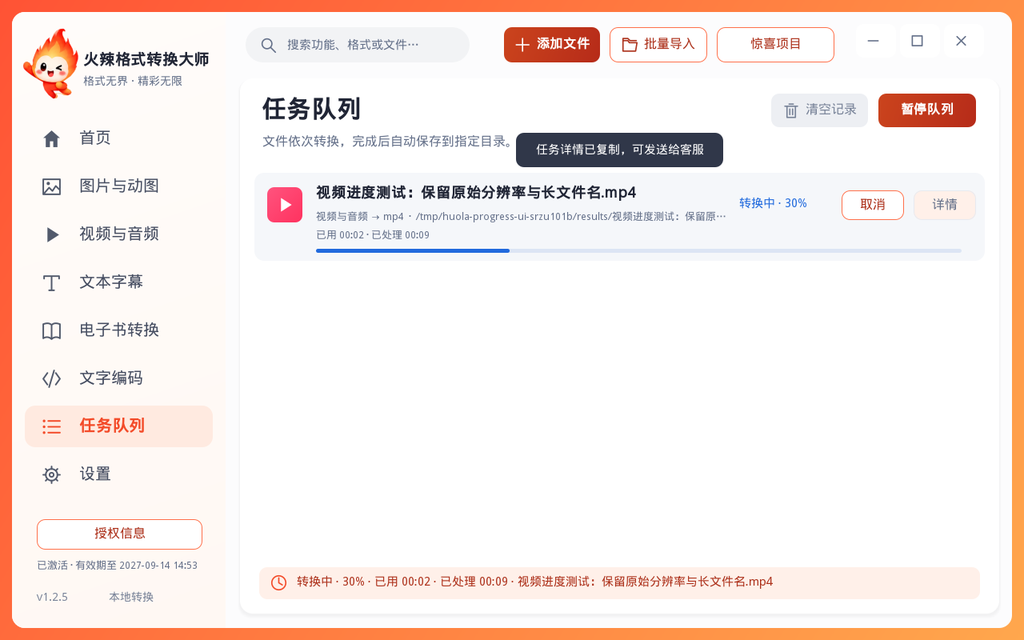This screenshot has width=1024, height=640.
Task: Click the task file name ending .mp4
Action: click(x=476, y=193)
